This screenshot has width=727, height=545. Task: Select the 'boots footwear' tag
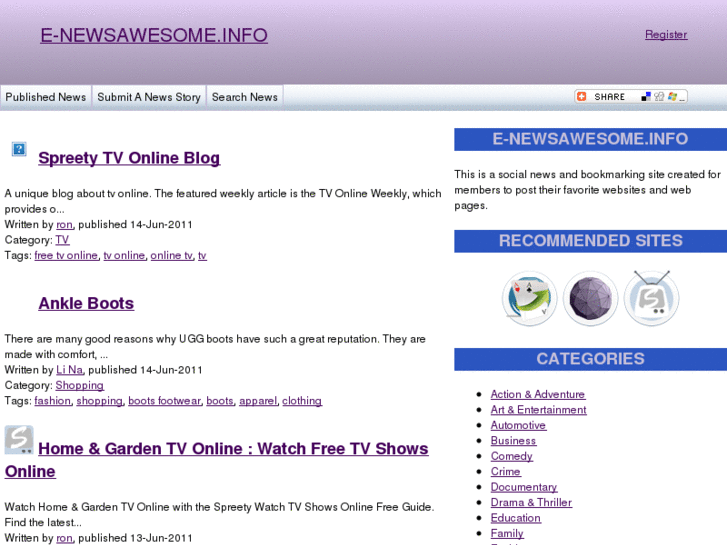coord(165,400)
